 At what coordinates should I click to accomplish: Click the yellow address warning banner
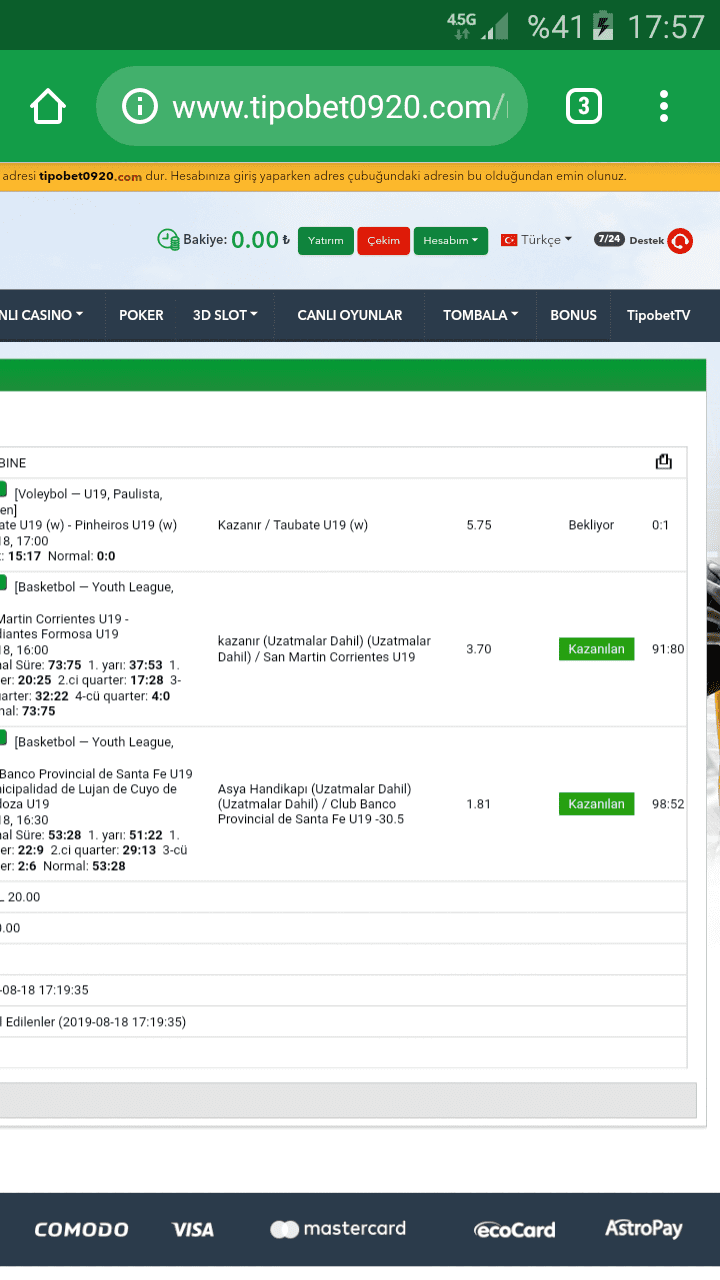pyautogui.click(x=360, y=176)
